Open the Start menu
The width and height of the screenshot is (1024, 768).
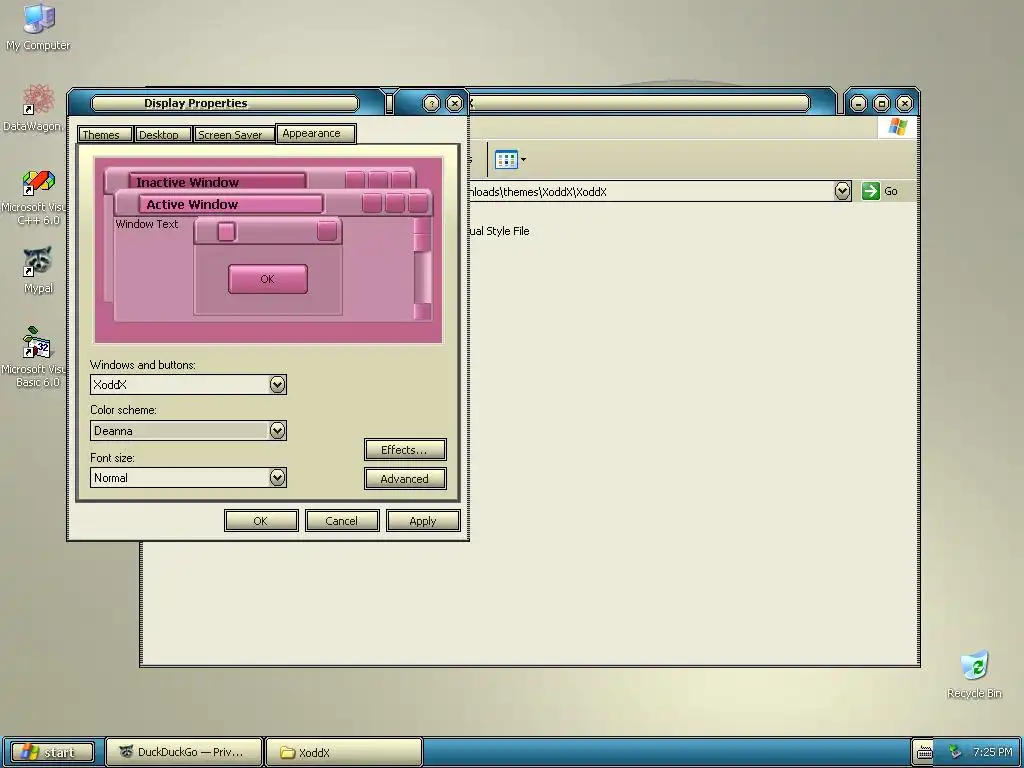[x=54, y=752]
